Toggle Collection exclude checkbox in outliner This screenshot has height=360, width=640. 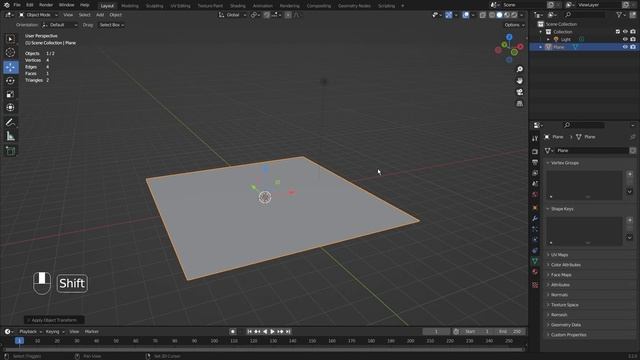[618, 32]
